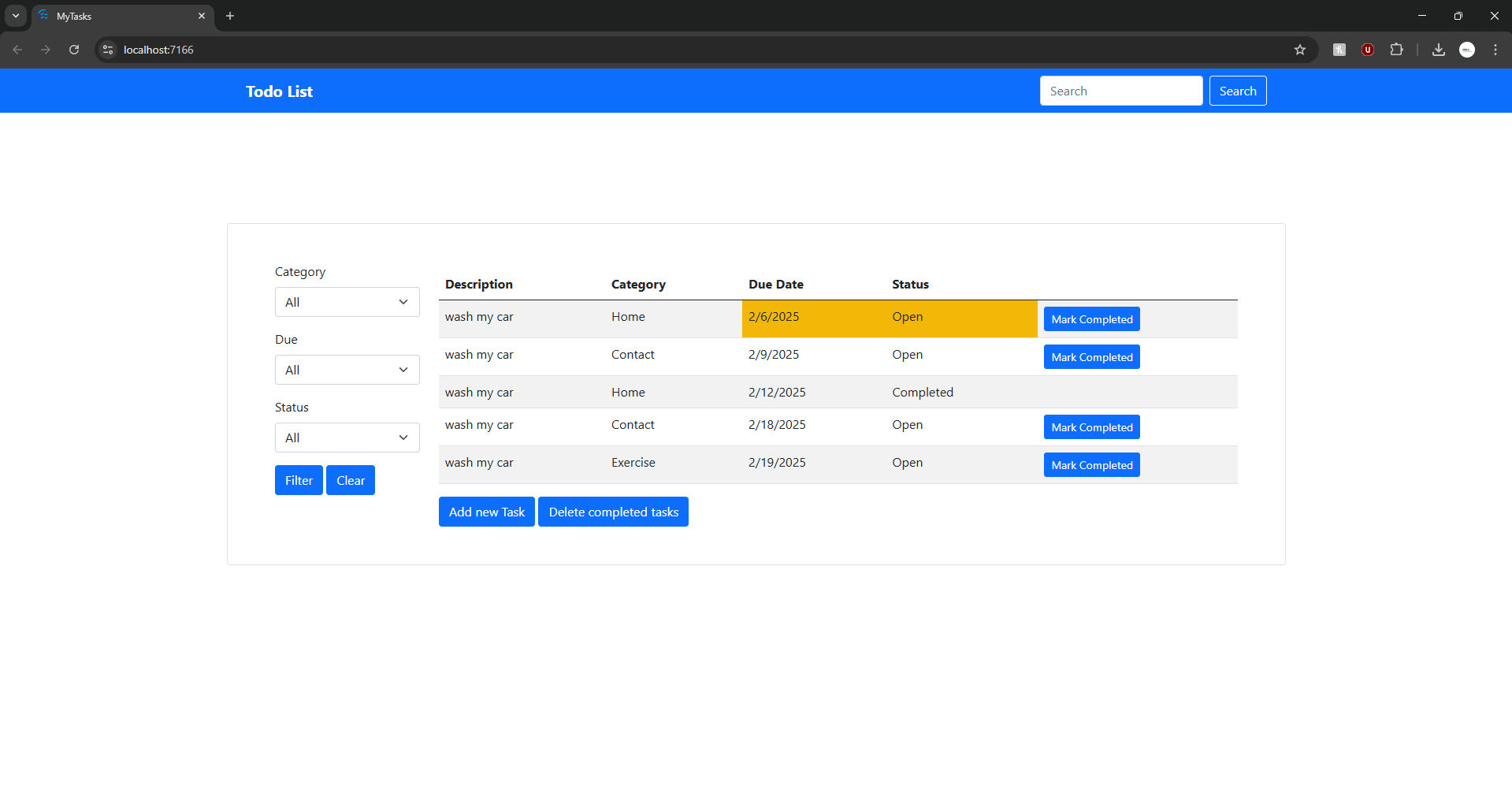Screen dimensions: 1512x812
Task: Mark the 2/19/2025 Exercise task completed
Action: [1091, 465]
